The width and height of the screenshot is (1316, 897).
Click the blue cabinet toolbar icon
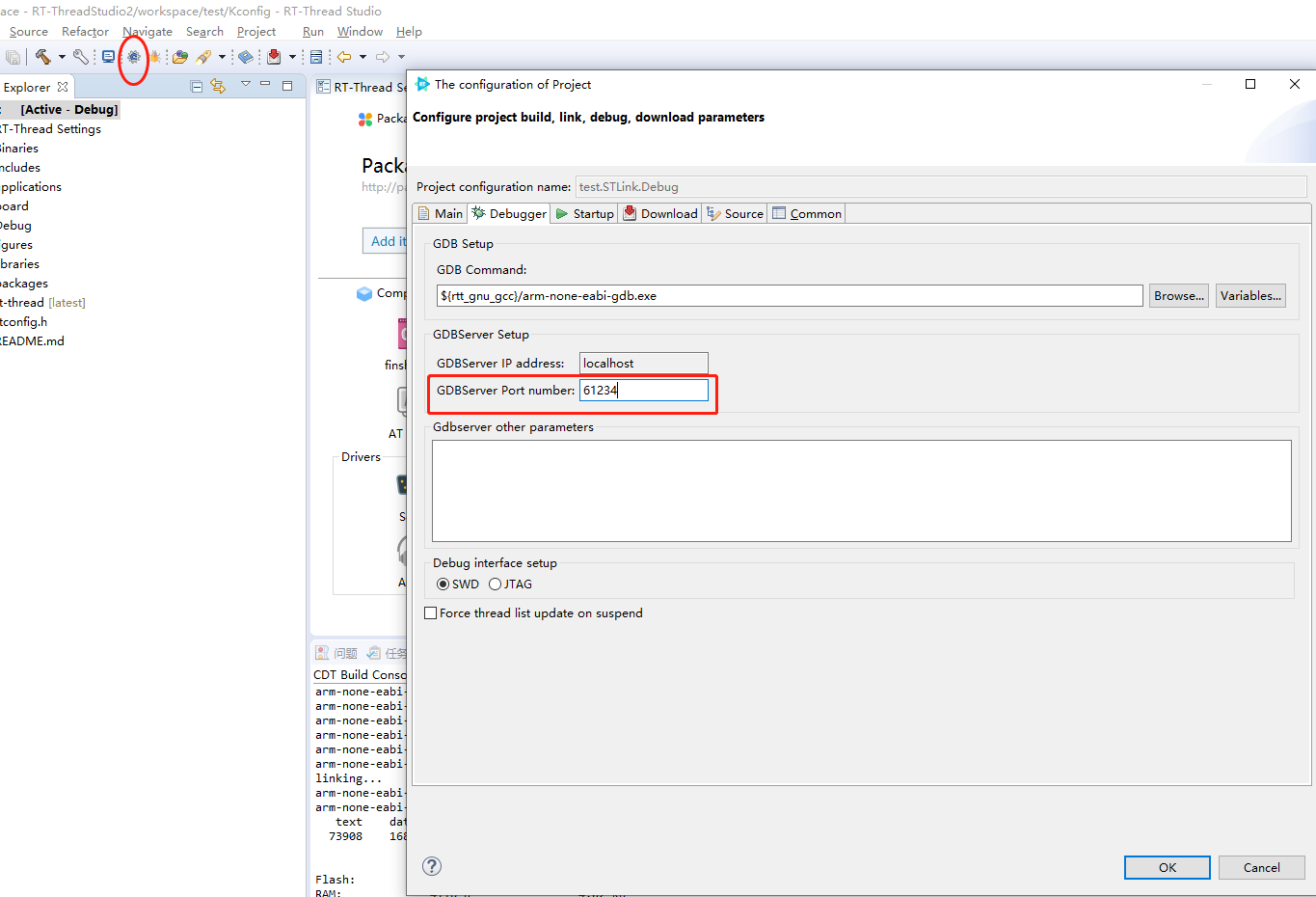tap(316, 57)
